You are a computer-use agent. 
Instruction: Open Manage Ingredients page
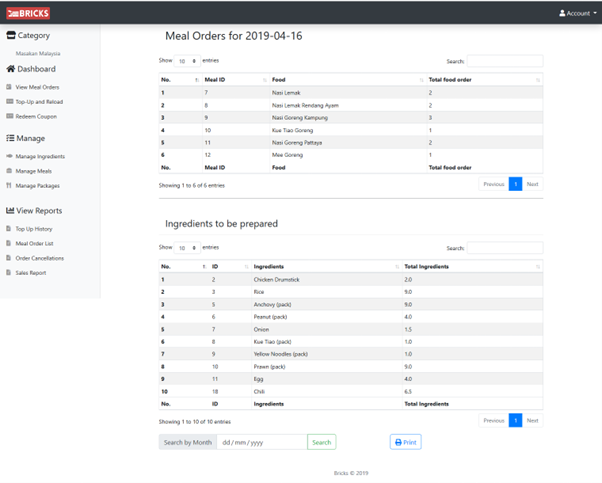click(40, 156)
